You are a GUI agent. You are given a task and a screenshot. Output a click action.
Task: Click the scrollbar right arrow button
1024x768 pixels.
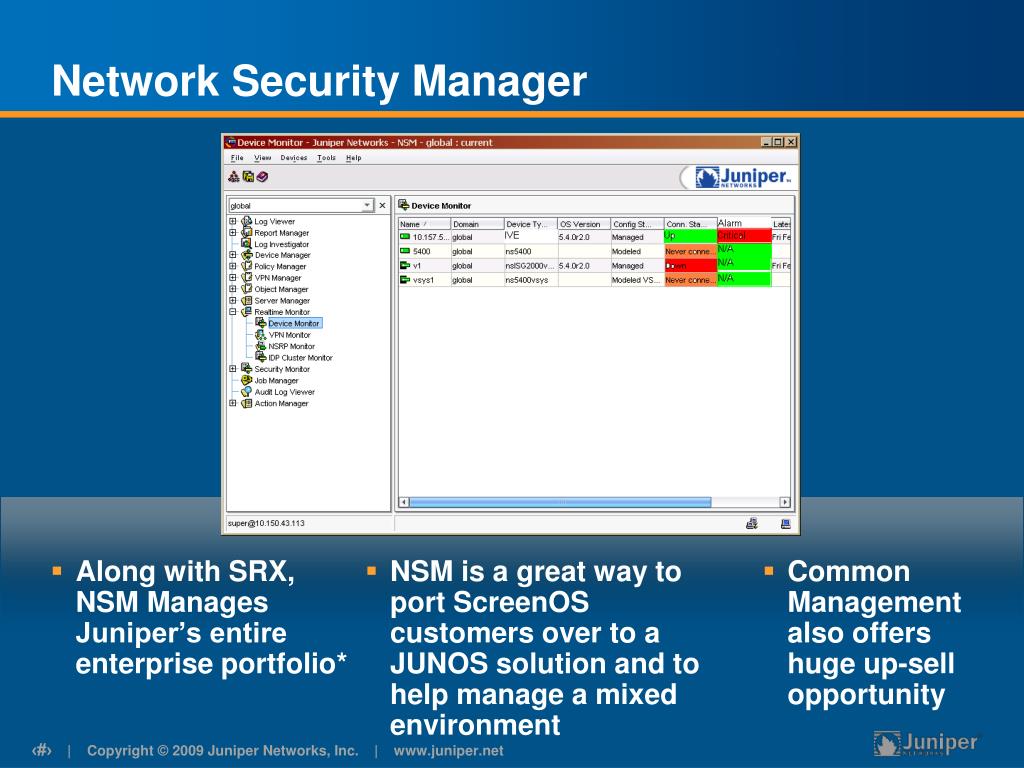click(x=785, y=502)
